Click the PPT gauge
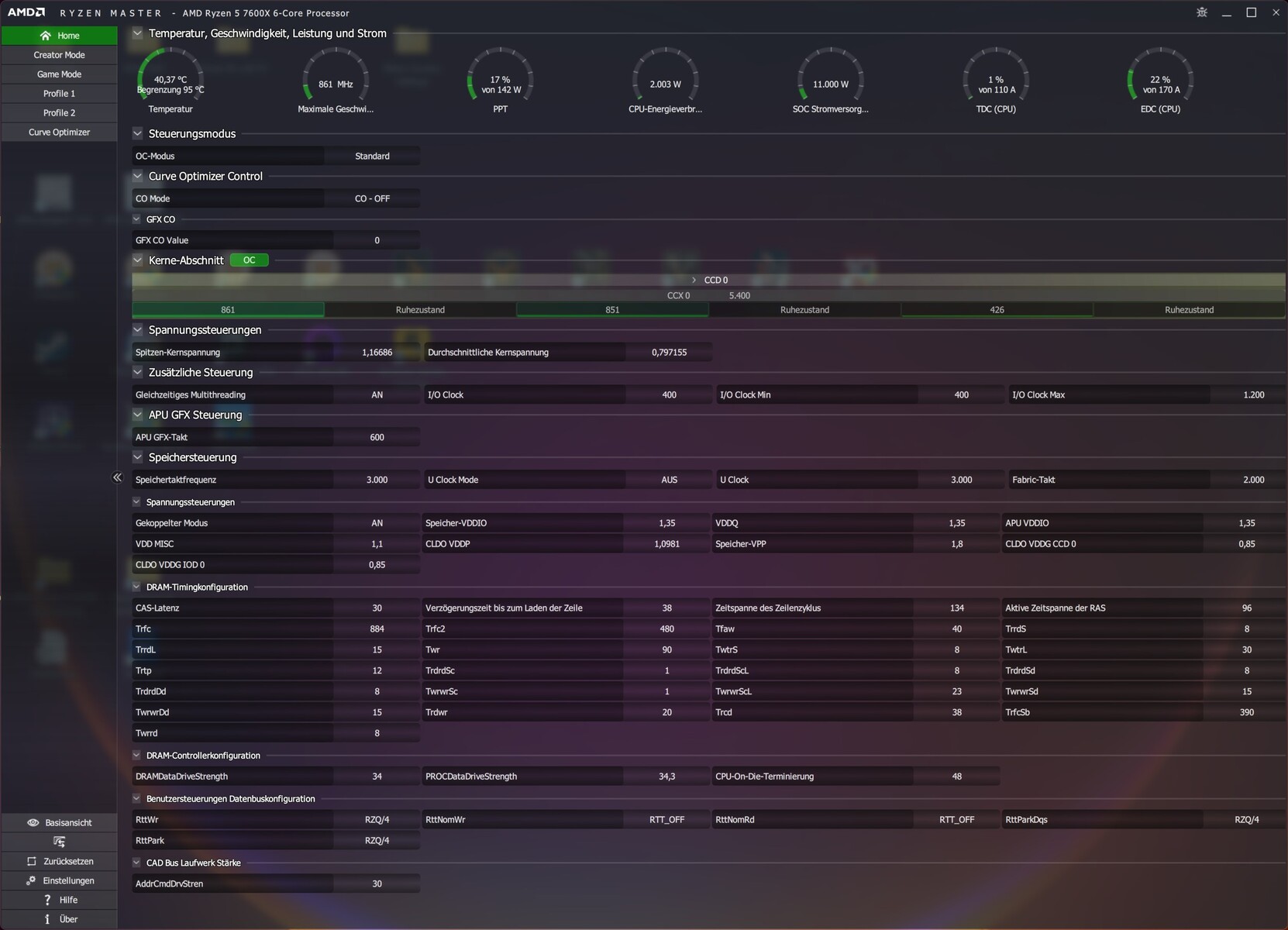 tap(501, 80)
